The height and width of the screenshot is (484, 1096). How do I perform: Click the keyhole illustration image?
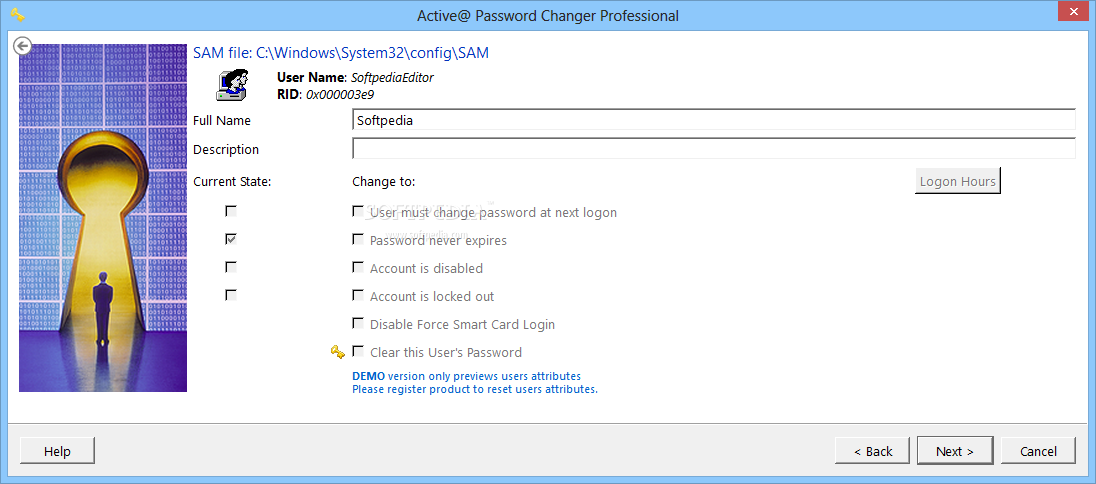103,218
